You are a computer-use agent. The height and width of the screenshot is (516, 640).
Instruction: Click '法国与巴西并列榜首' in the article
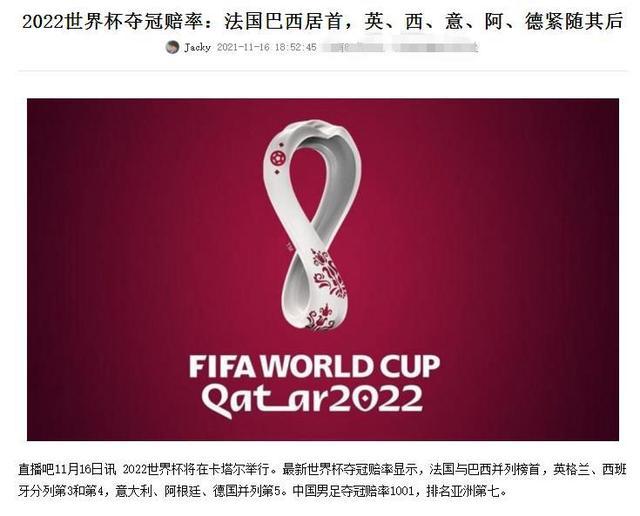(484, 469)
